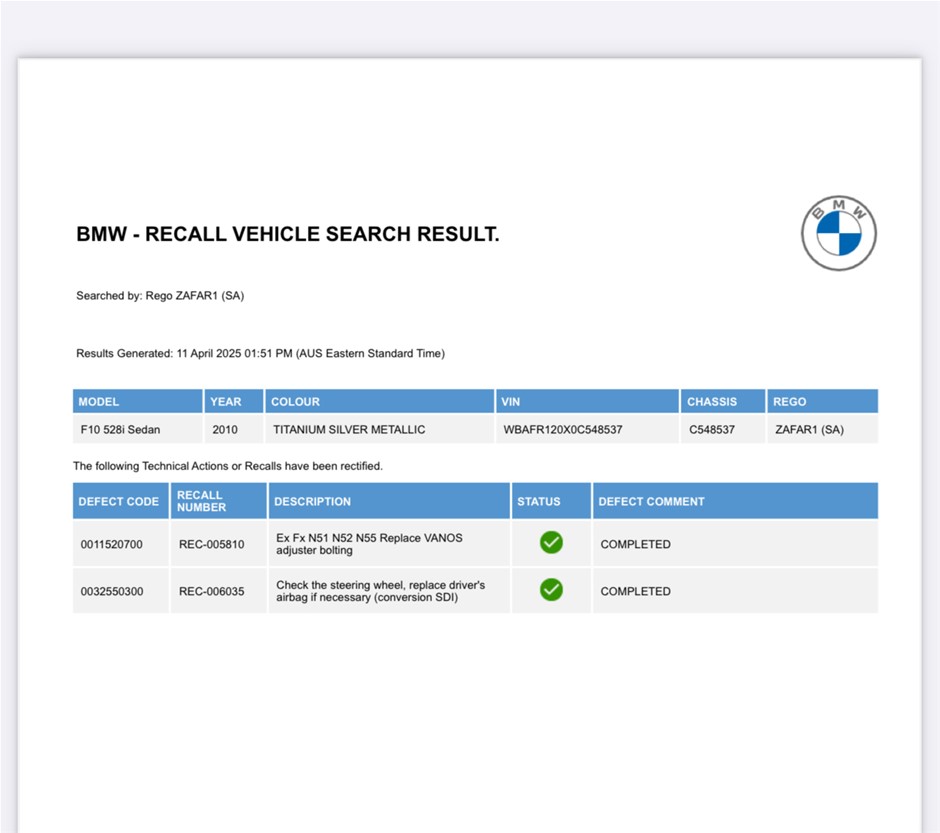Click the Results Generated timestamp line
The image size is (940, 833).
point(260,354)
